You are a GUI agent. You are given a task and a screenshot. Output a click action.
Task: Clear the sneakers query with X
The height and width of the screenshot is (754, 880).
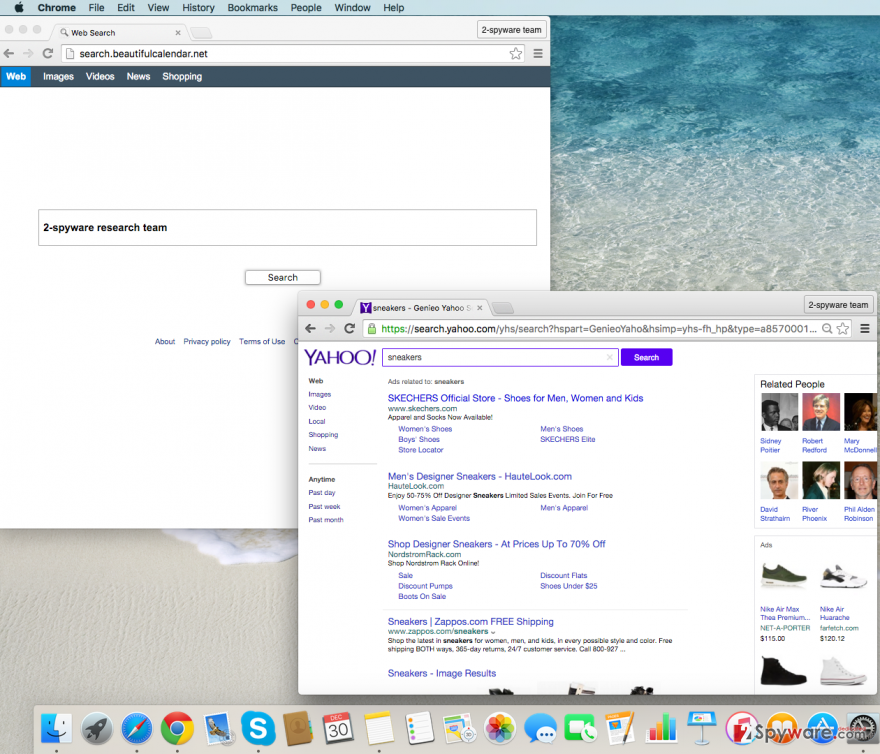[x=609, y=357]
